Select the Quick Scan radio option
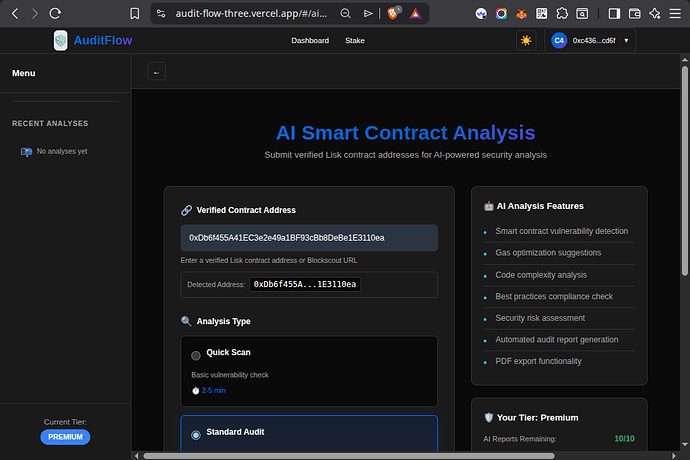The width and height of the screenshot is (690, 460). pos(196,355)
